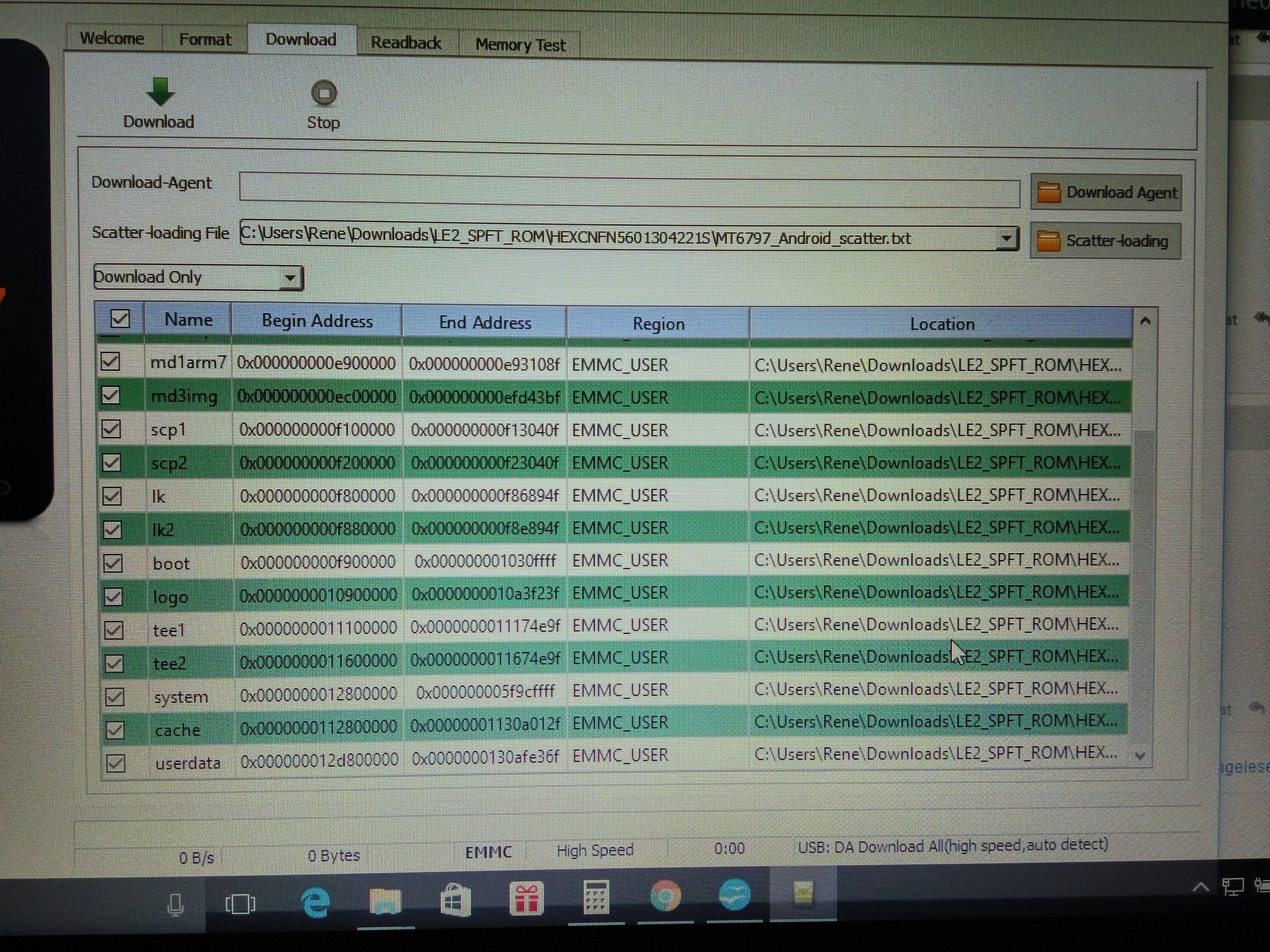Image resolution: width=1270 pixels, height=952 pixels.
Task: Click the userdata row location path
Action: [935, 753]
